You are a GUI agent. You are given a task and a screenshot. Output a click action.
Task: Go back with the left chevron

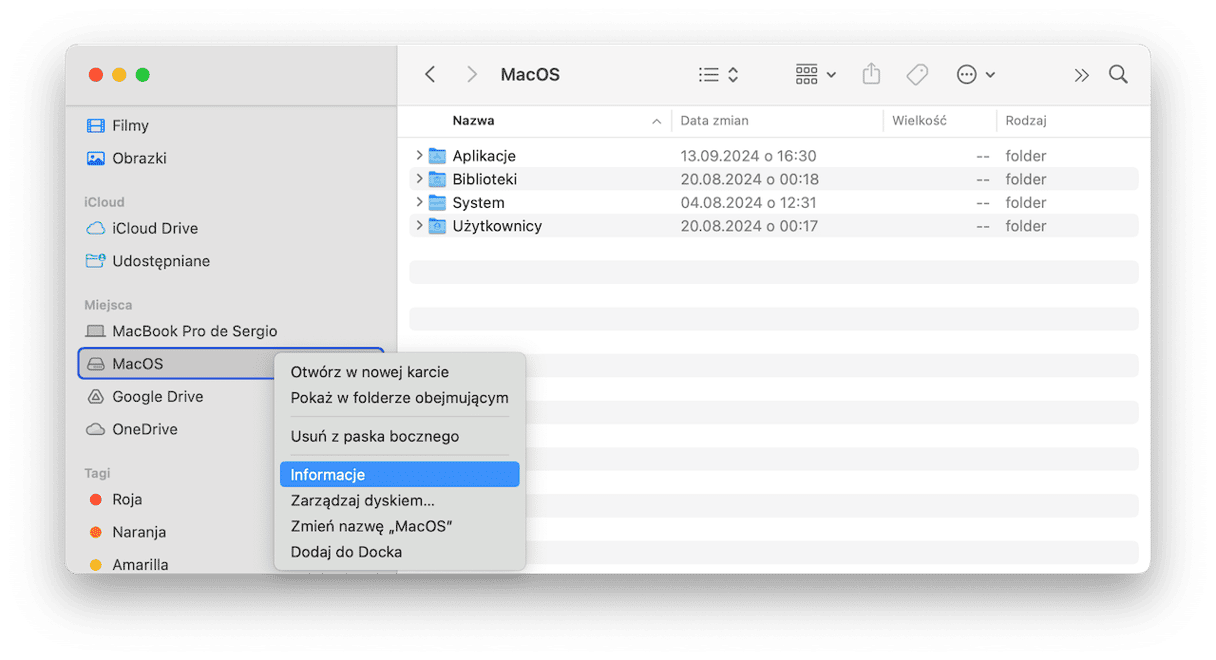coord(430,75)
